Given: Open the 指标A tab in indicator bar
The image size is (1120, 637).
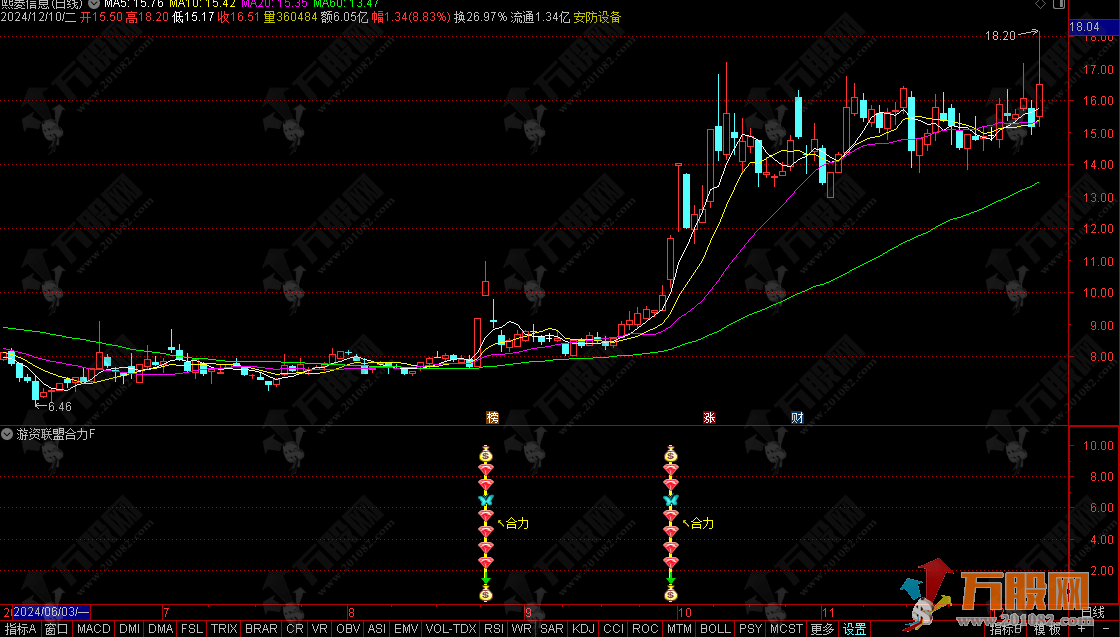Looking at the screenshot, I should click(x=21, y=629).
